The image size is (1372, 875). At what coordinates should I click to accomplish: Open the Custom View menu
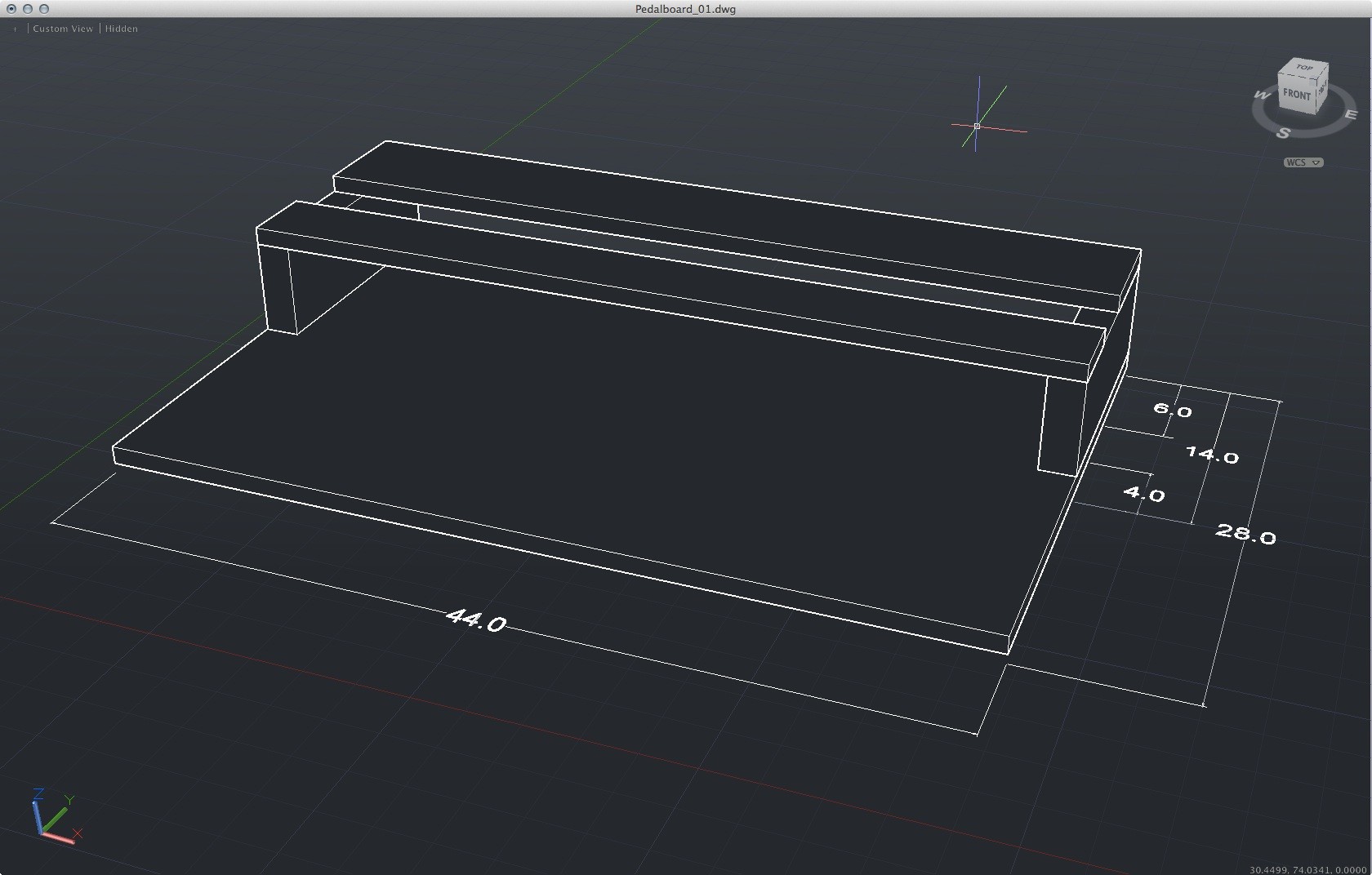tap(63, 29)
